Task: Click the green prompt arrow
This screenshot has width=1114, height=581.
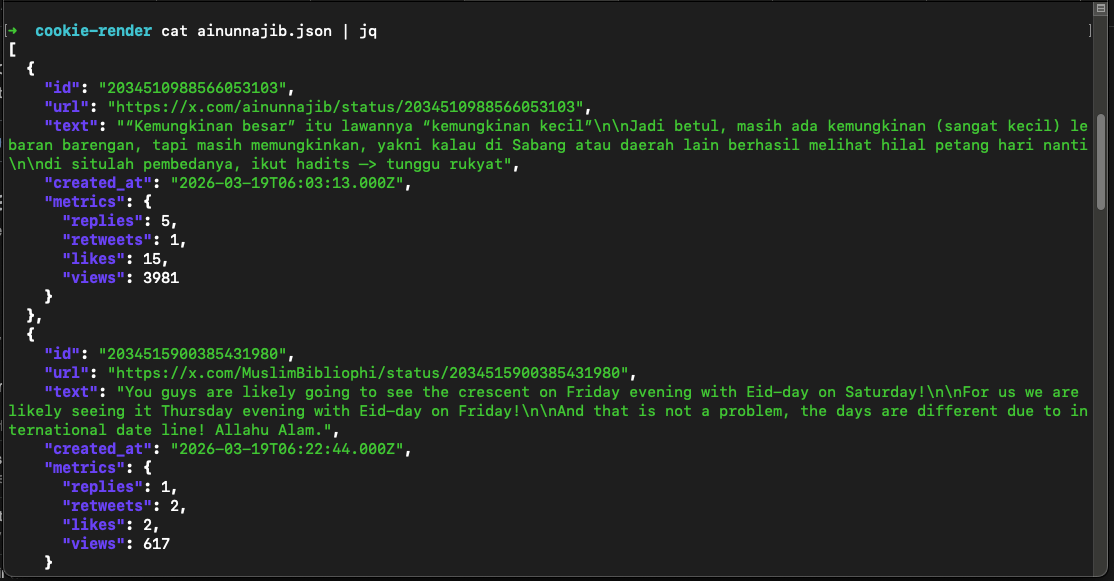Action: (x=12, y=31)
